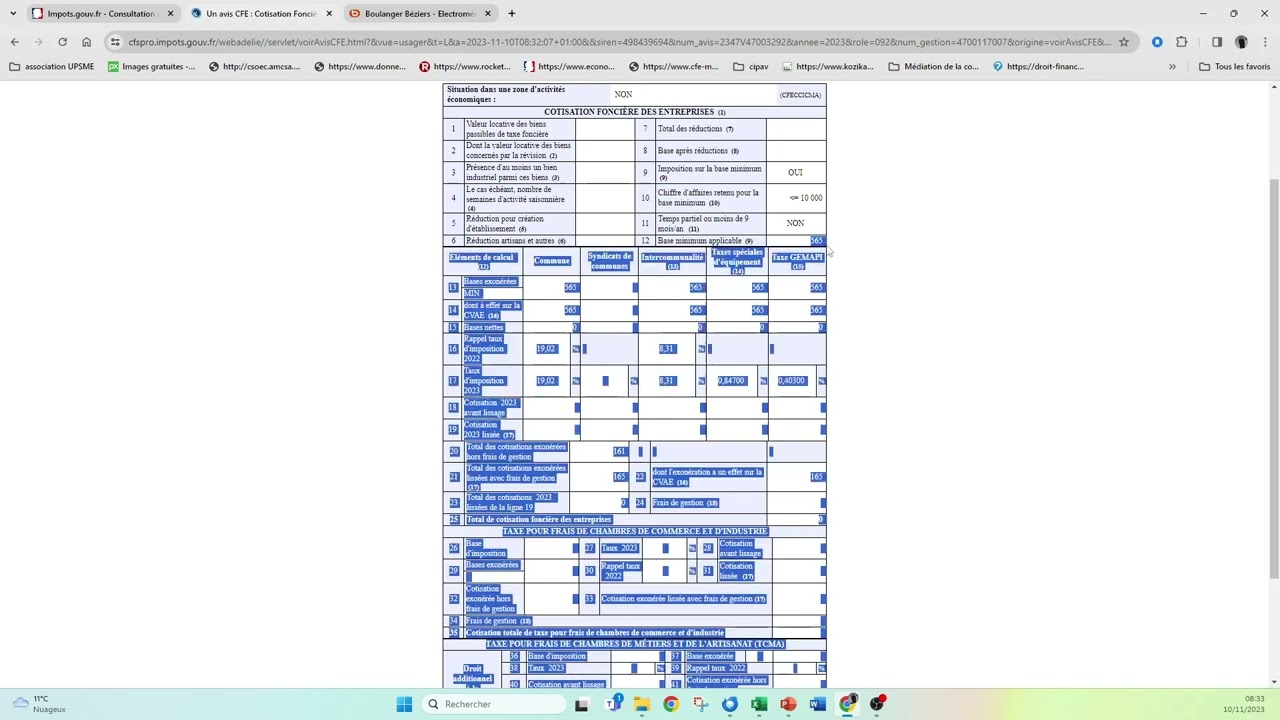This screenshot has width=1280, height=720.
Task: Open the Images gratuites bookmark
Action: 152,67
